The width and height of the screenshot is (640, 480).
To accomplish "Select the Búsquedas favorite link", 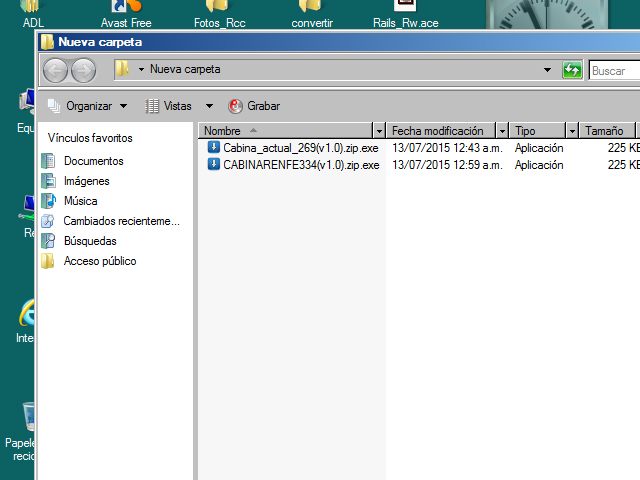I will pos(90,241).
